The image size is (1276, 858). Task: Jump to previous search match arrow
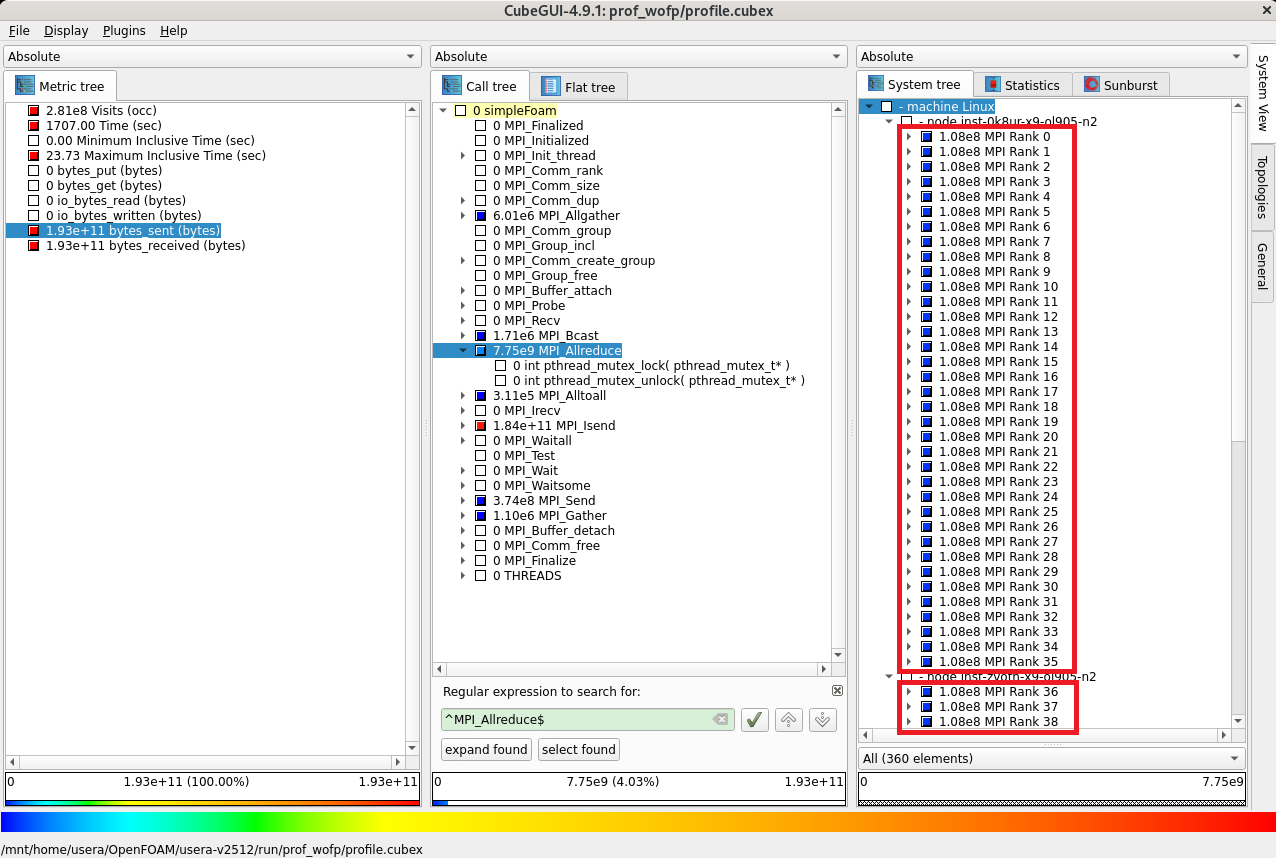point(789,720)
